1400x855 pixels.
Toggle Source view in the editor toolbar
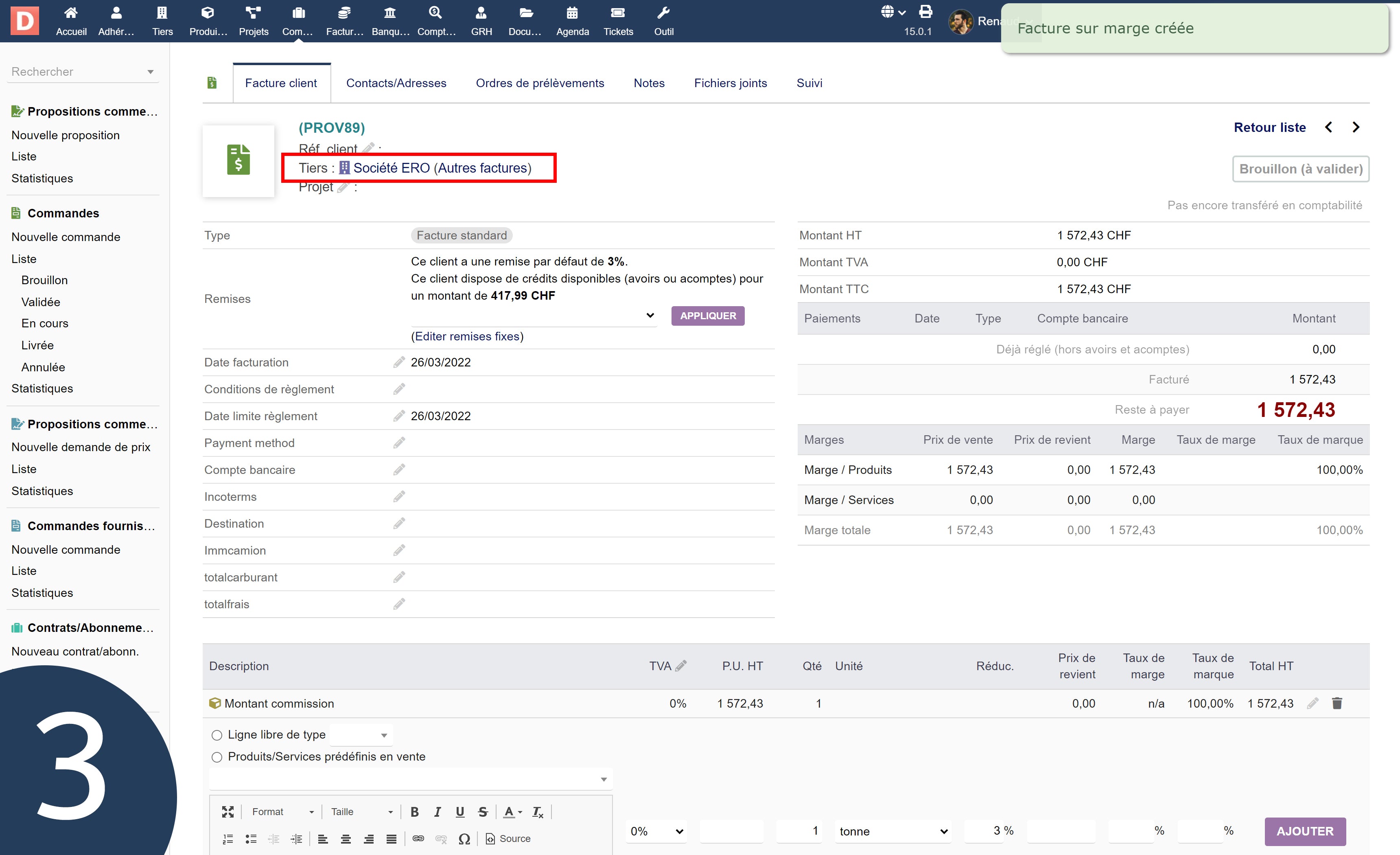coord(508,839)
